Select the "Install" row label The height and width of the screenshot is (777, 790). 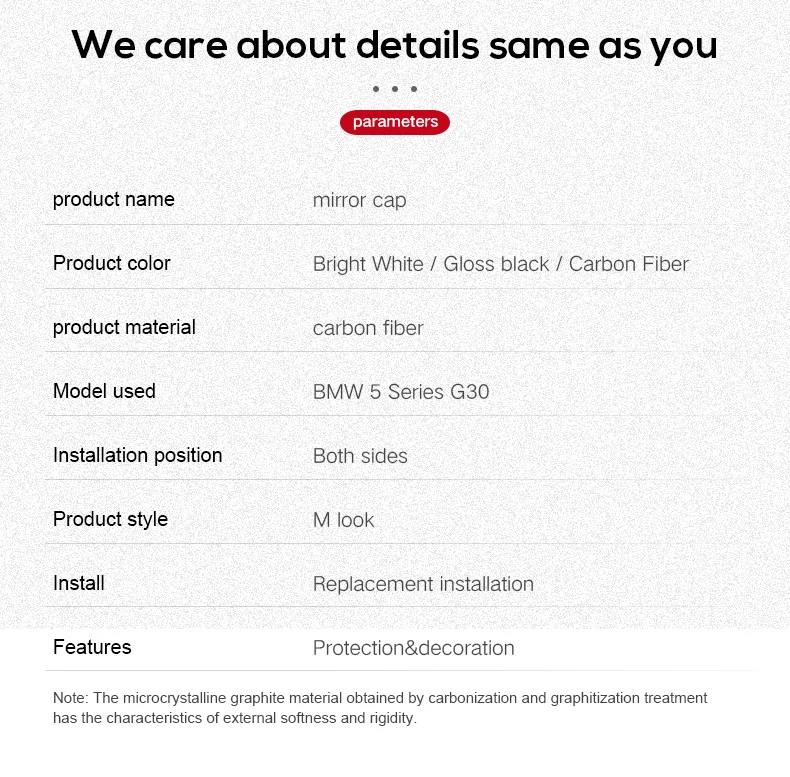pos(79,583)
